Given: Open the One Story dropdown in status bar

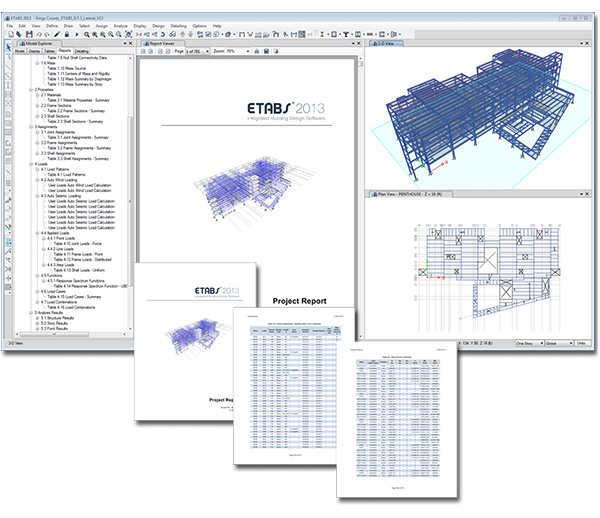Looking at the screenshot, I should tap(530, 343).
